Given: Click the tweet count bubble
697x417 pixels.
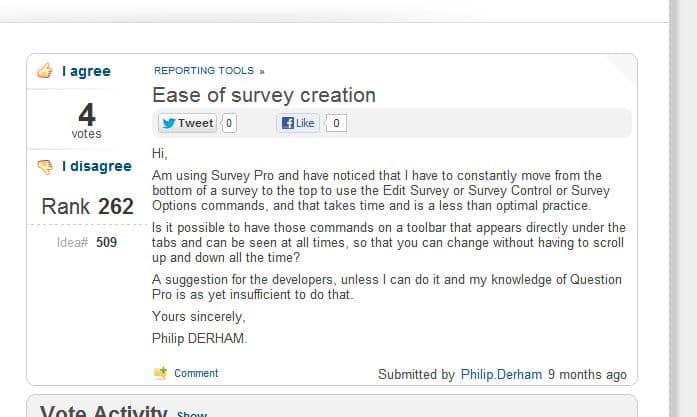Looking at the screenshot, I should pos(230,123).
